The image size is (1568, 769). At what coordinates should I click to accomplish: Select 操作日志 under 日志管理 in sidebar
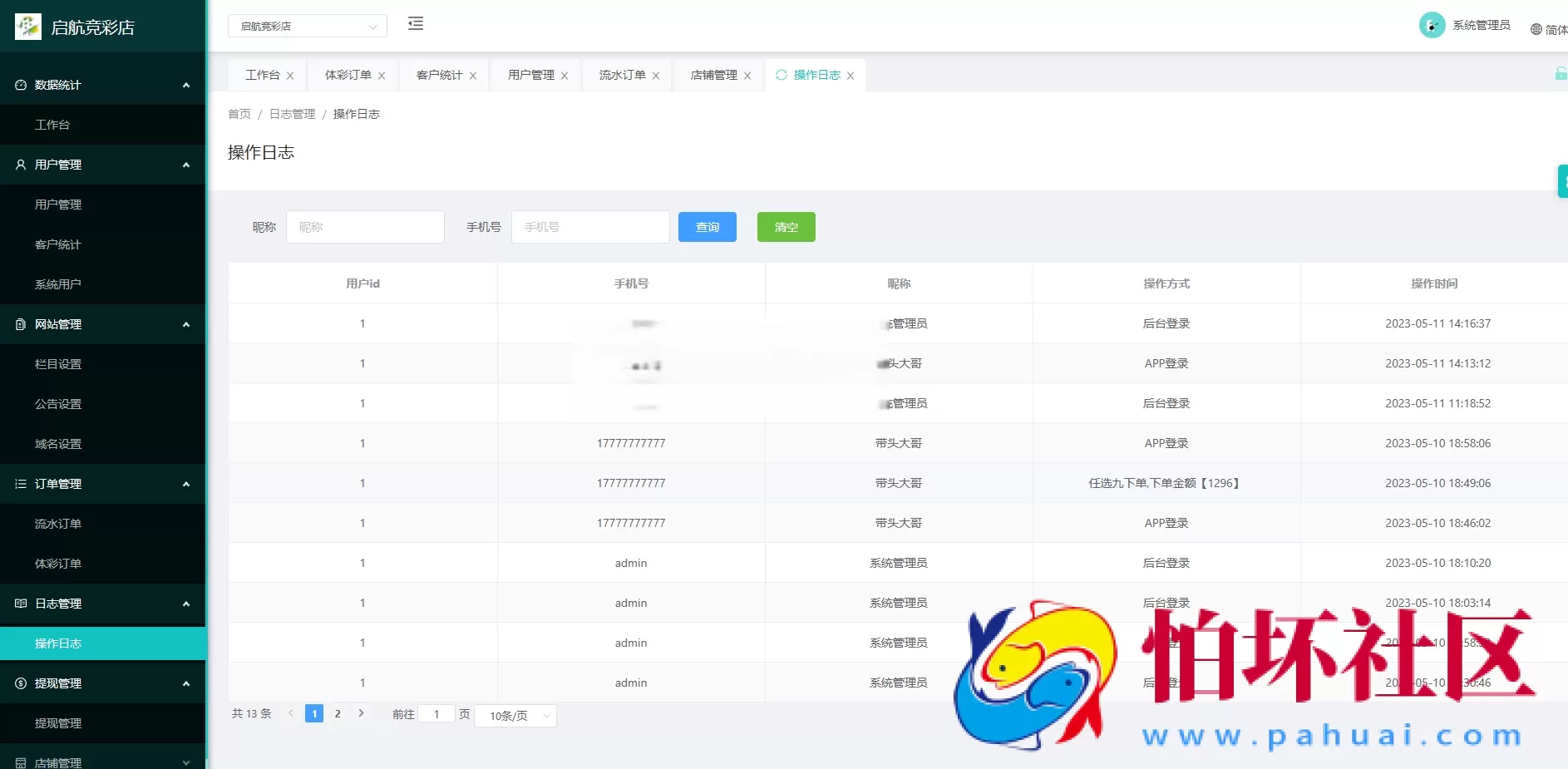tap(58, 643)
